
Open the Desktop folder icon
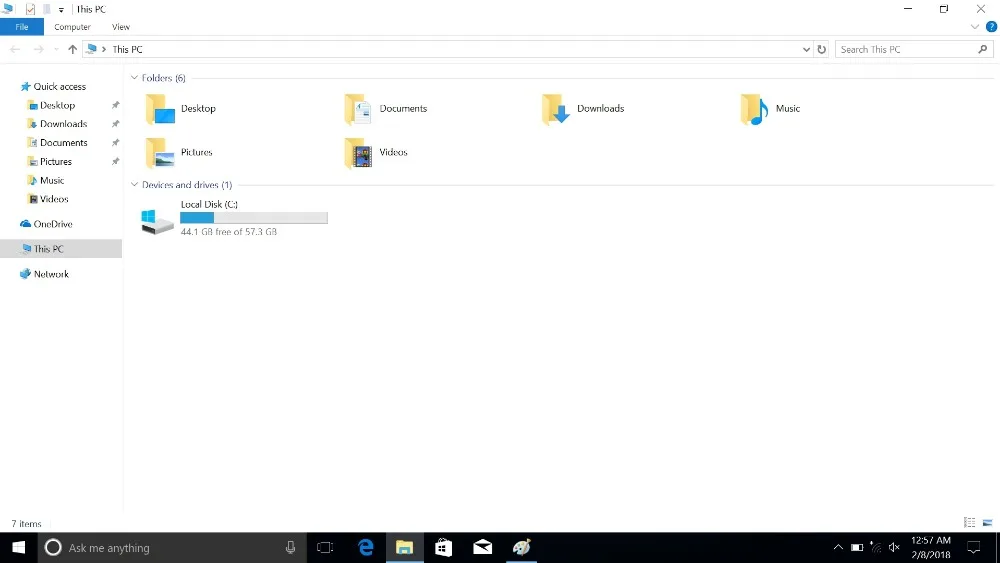(159, 109)
